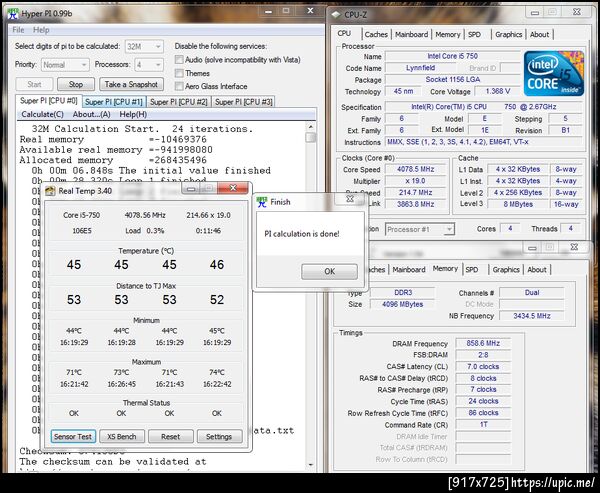
Task: Click the Take a Snapshot button
Action: [131, 84]
